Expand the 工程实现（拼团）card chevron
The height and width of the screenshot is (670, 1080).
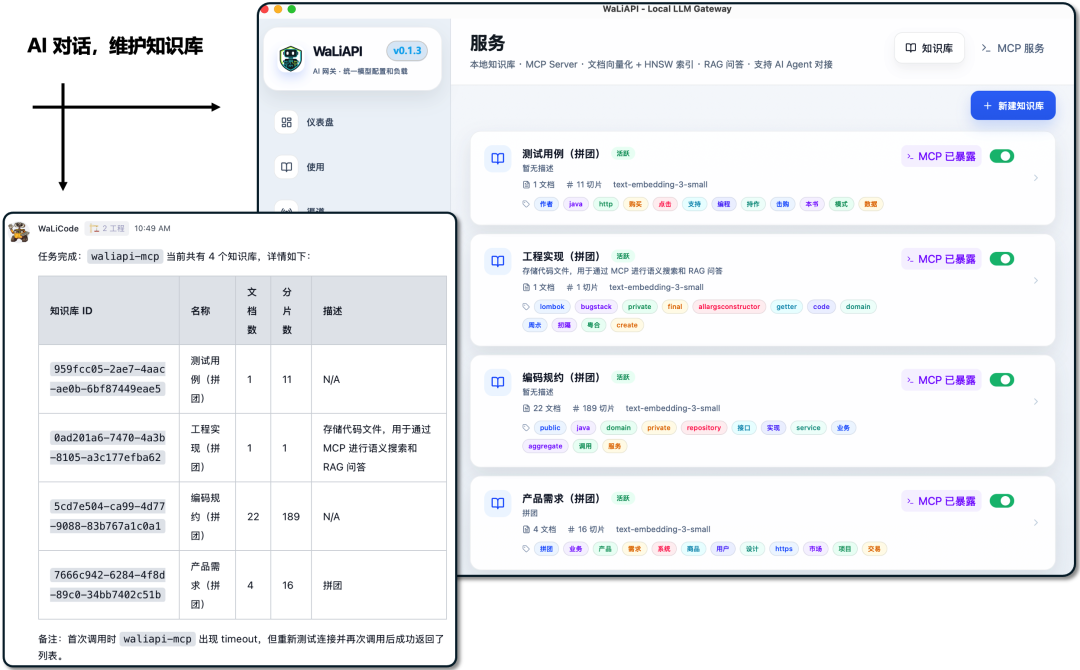click(x=1035, y=280)
